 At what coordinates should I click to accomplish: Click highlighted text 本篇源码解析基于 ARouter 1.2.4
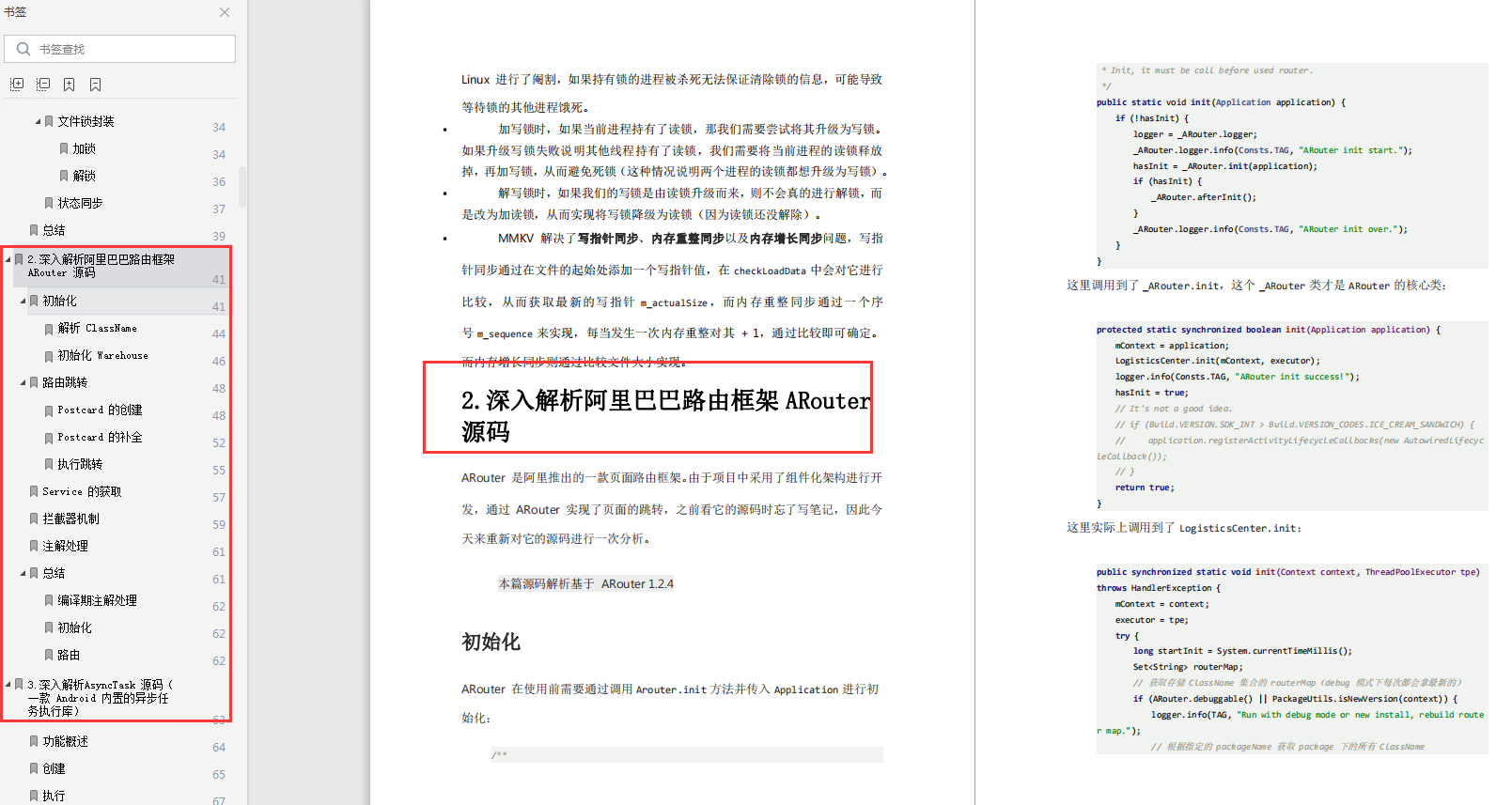coord(585,583)
